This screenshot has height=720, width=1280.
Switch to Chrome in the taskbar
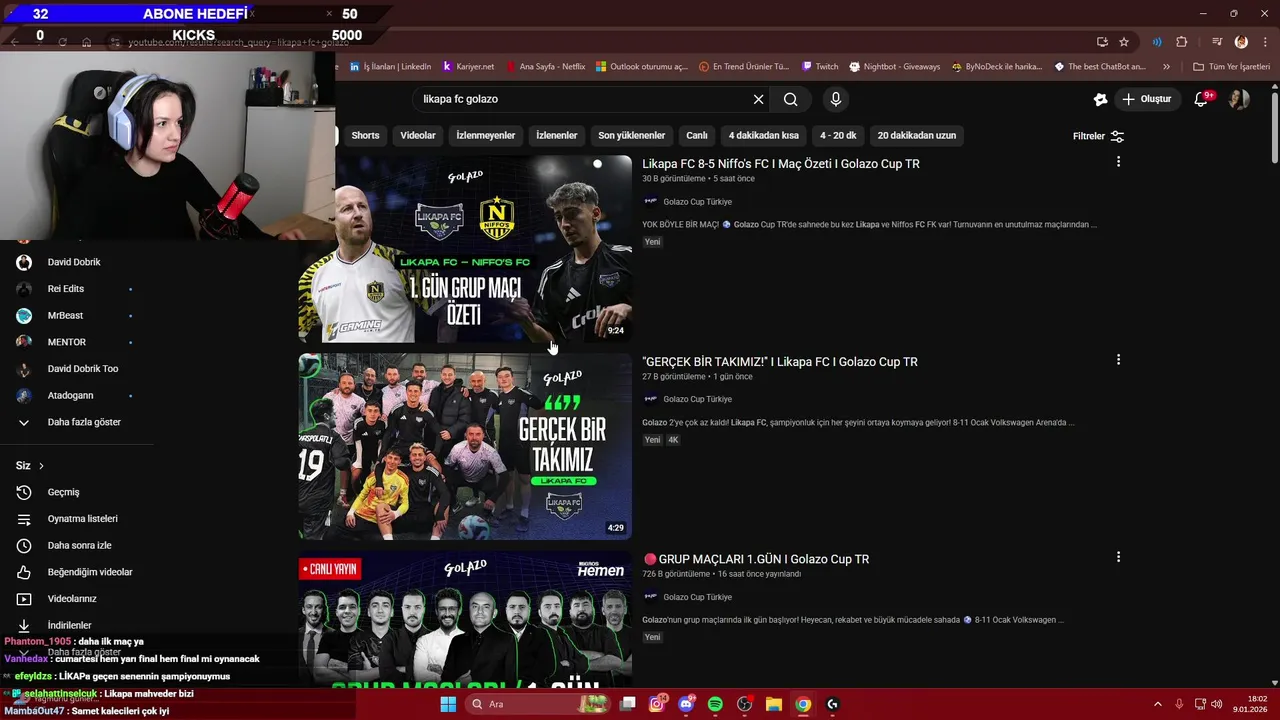pos(803,704)
